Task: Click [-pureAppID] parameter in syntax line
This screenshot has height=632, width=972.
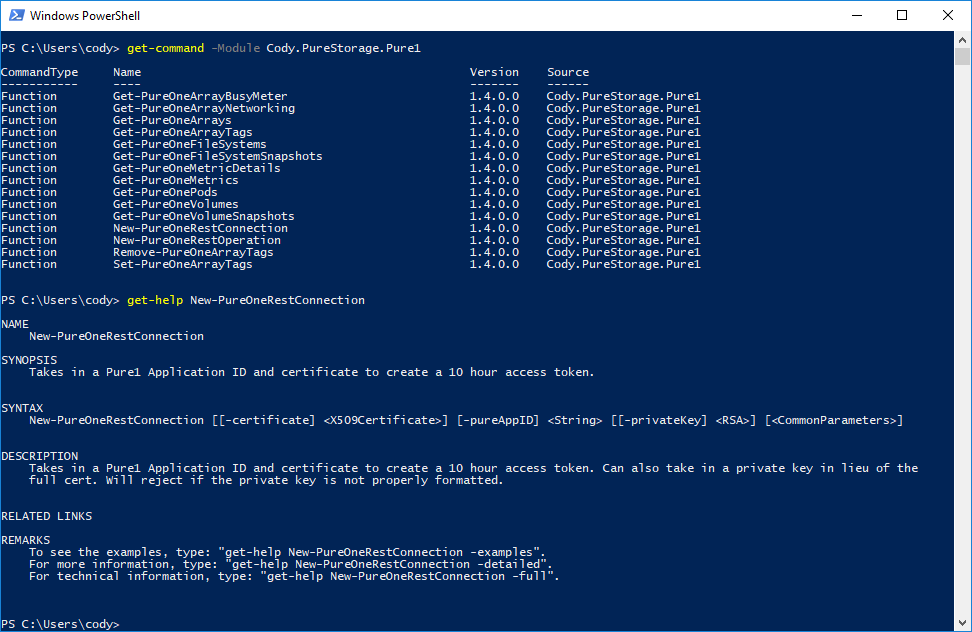Action: click(x=497, y=420)
